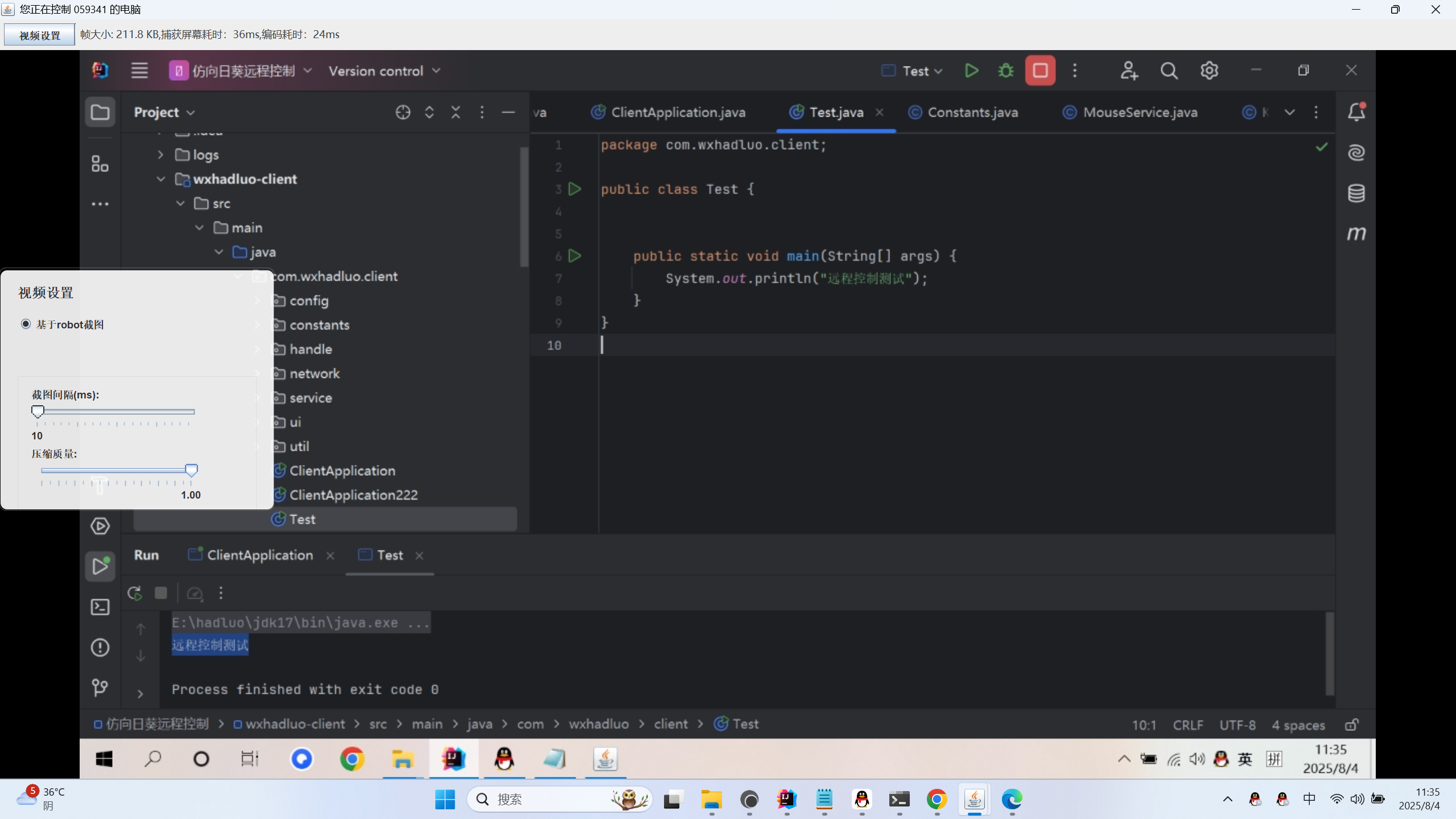Click Select Opened File target icon
This screenshot has width=1456, height=819.
point(403,112)
